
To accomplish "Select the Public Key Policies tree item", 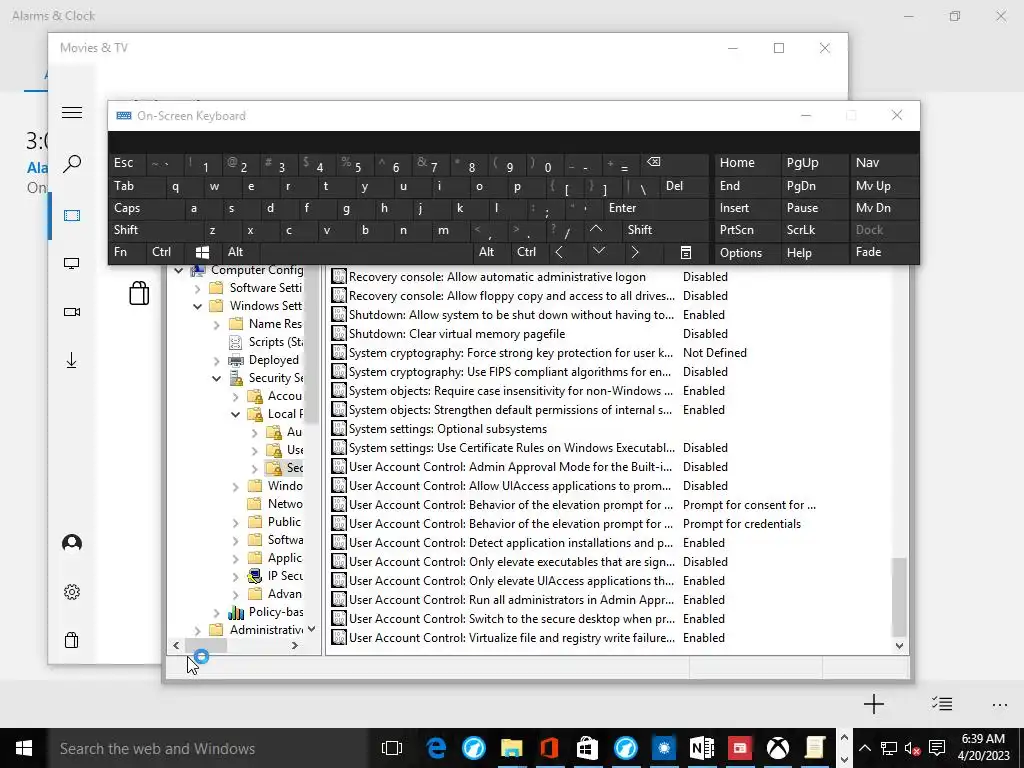I will click(276, 522).
